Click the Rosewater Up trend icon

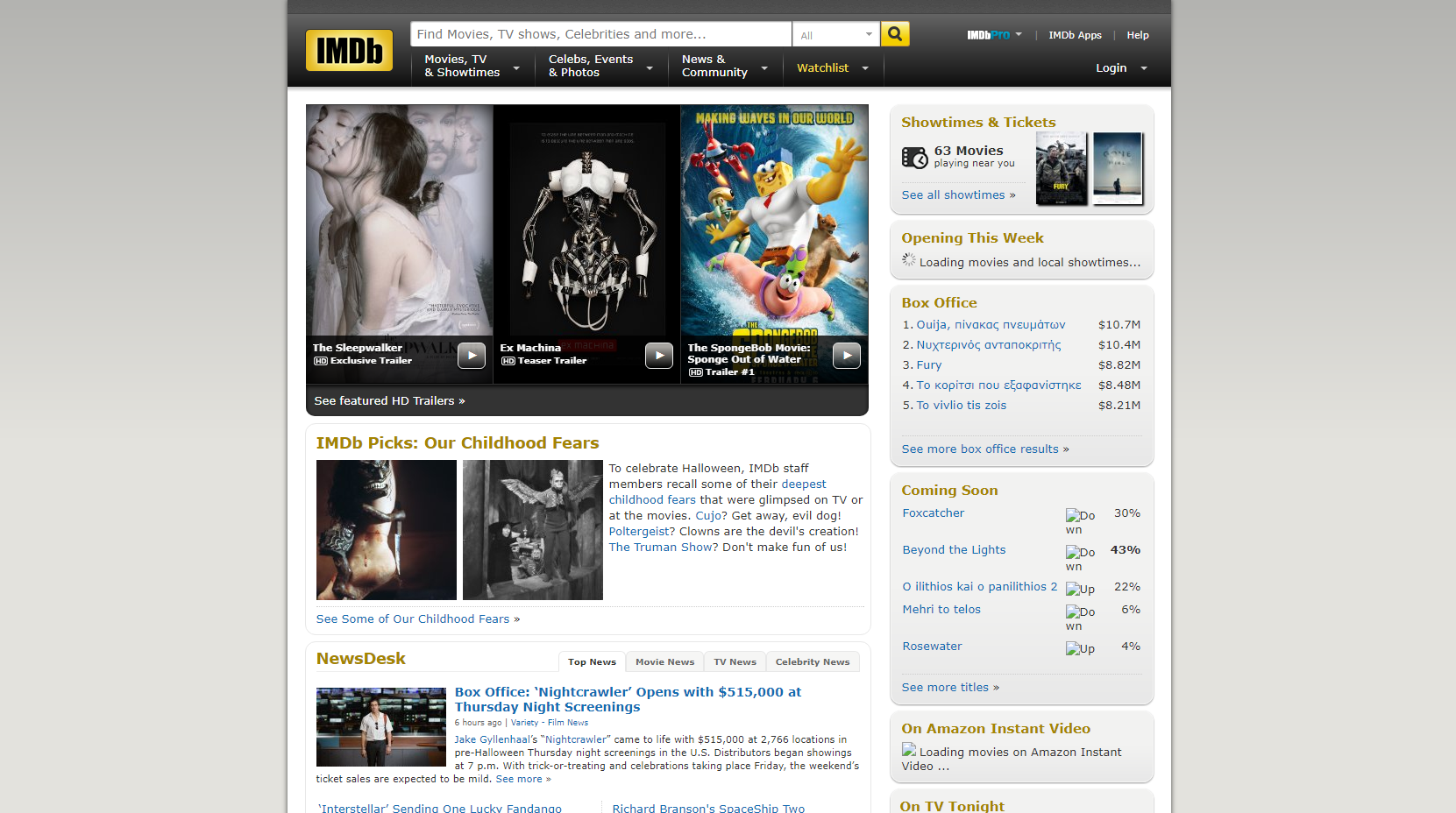pos(1081,648)
